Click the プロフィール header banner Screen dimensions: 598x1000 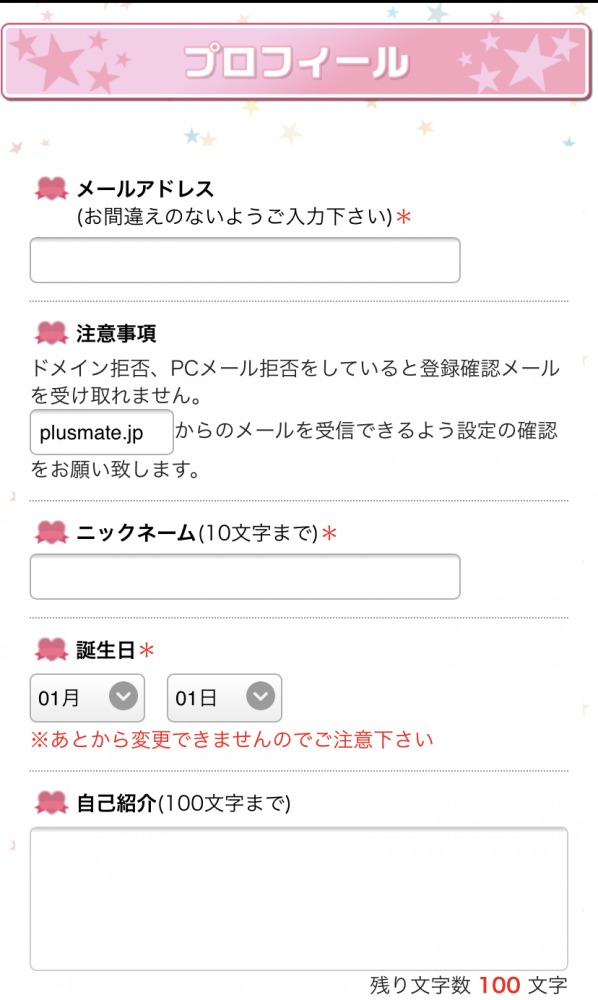click(296, 62)
